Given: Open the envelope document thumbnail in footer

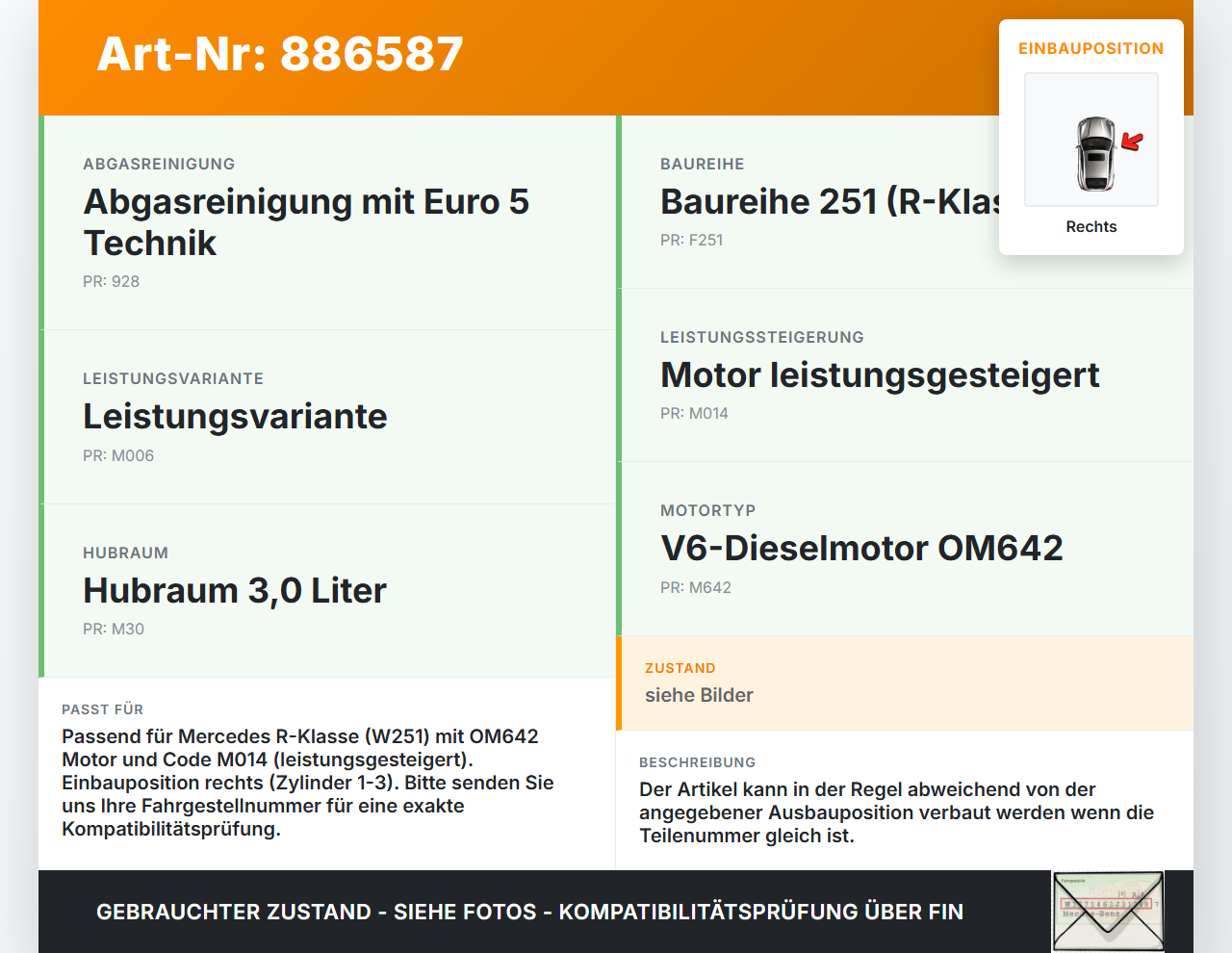Looking at the screenshot, I should [x=1109, y=912].
